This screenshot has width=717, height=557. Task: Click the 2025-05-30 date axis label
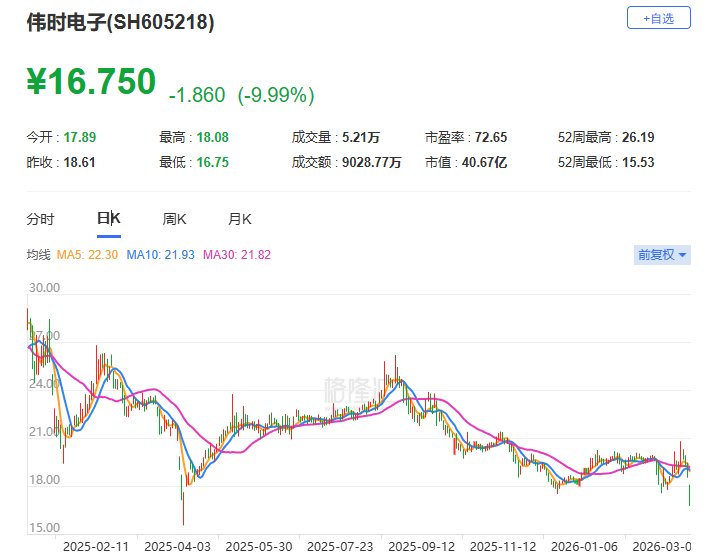[x=259, y=546]
